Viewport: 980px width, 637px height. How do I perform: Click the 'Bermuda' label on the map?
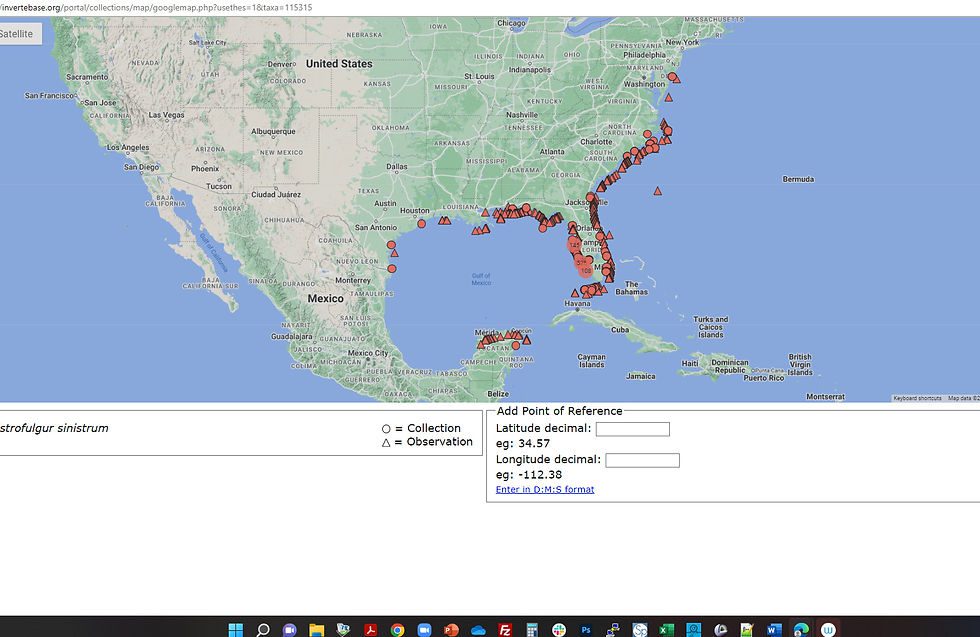tap(798, 179)
